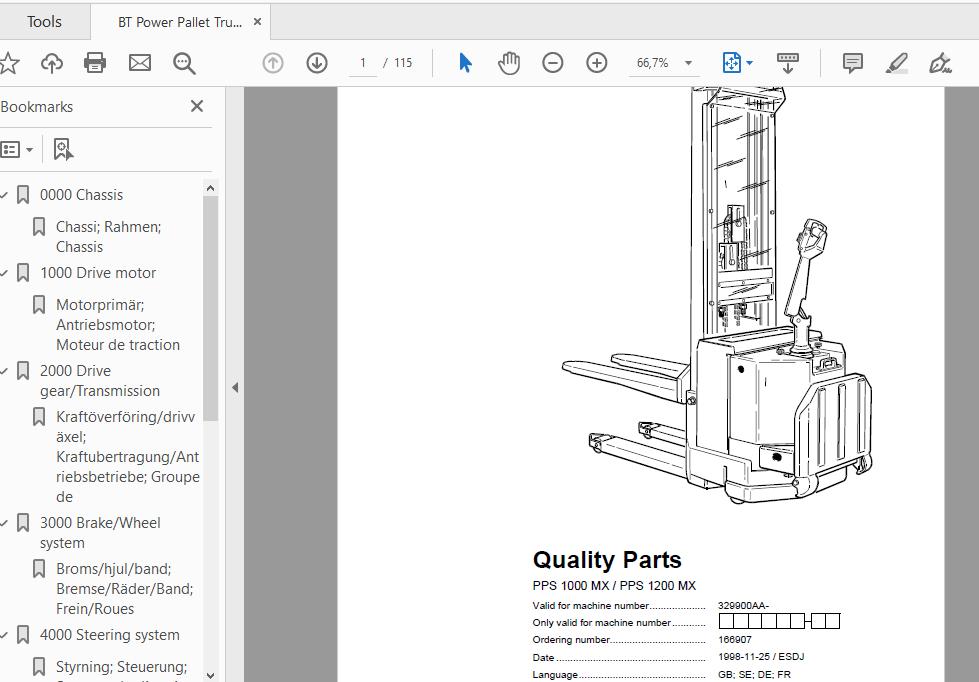This screenshot has height=682, width=979.
Task: Upload file to cloud icon
Action: (x=52, y=63)
